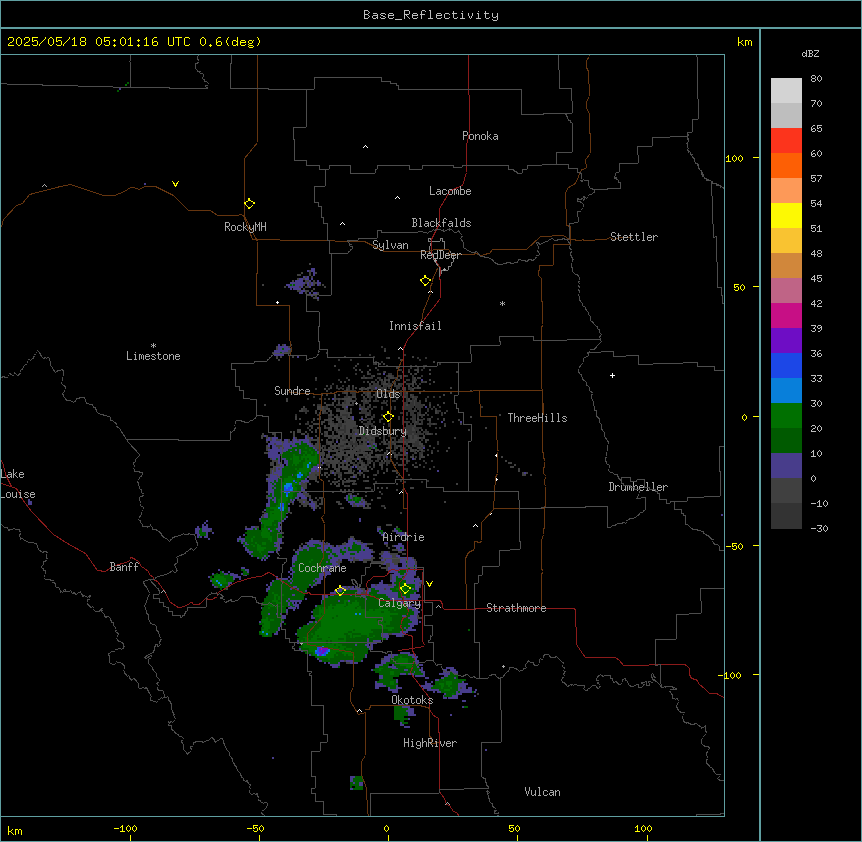Click the Calgary city label
The width and height of the screenshot is (862, 842).
(399, 603)
